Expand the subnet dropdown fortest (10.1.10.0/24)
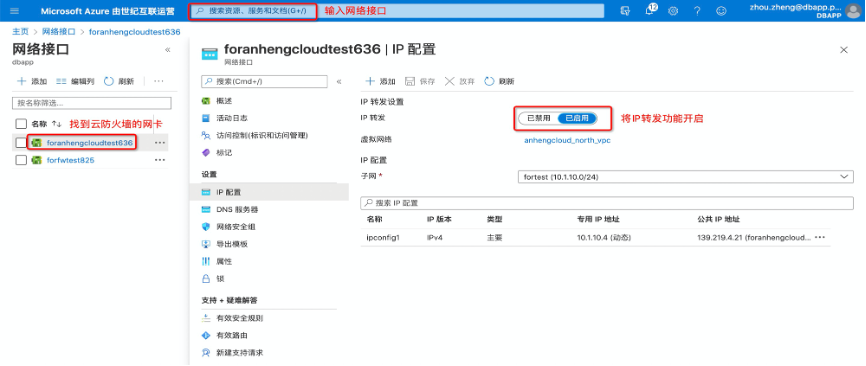This screenshot has width=866, height=366. tap(685, 177)
